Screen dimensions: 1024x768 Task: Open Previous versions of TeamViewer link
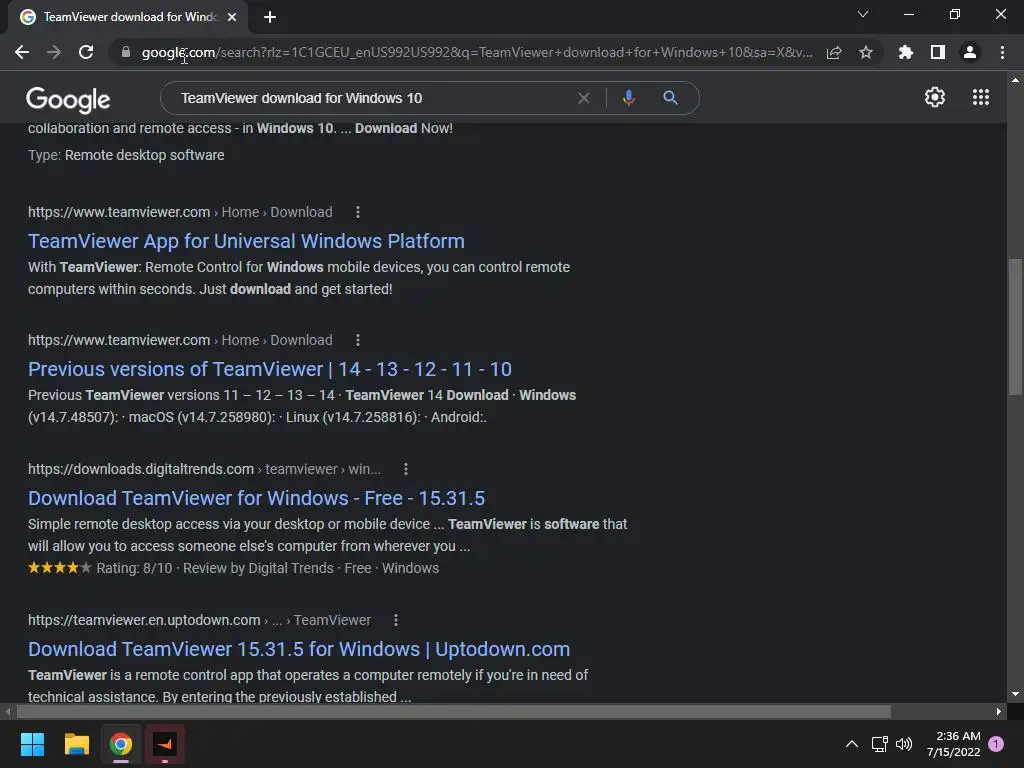pos(270,369)
